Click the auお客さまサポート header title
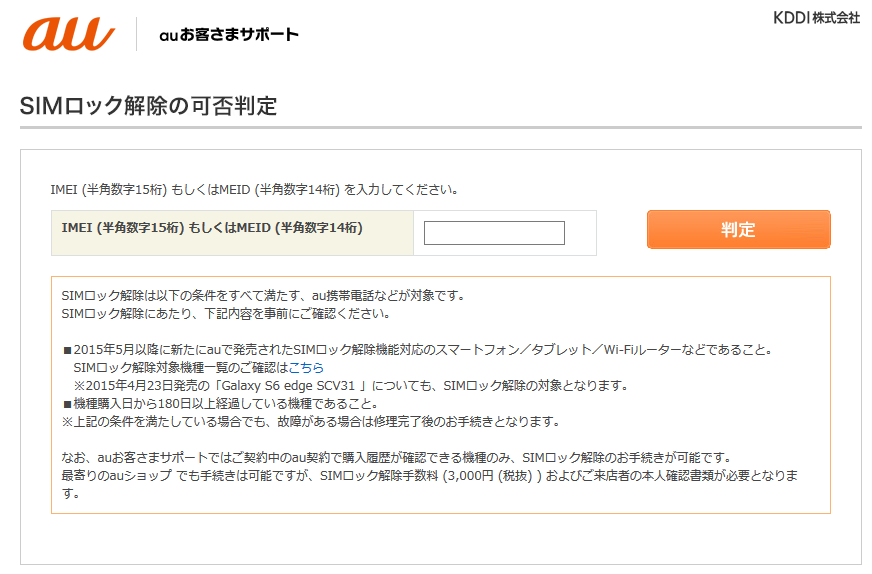Viewport: 872px width, 574px height. point(229,34)
